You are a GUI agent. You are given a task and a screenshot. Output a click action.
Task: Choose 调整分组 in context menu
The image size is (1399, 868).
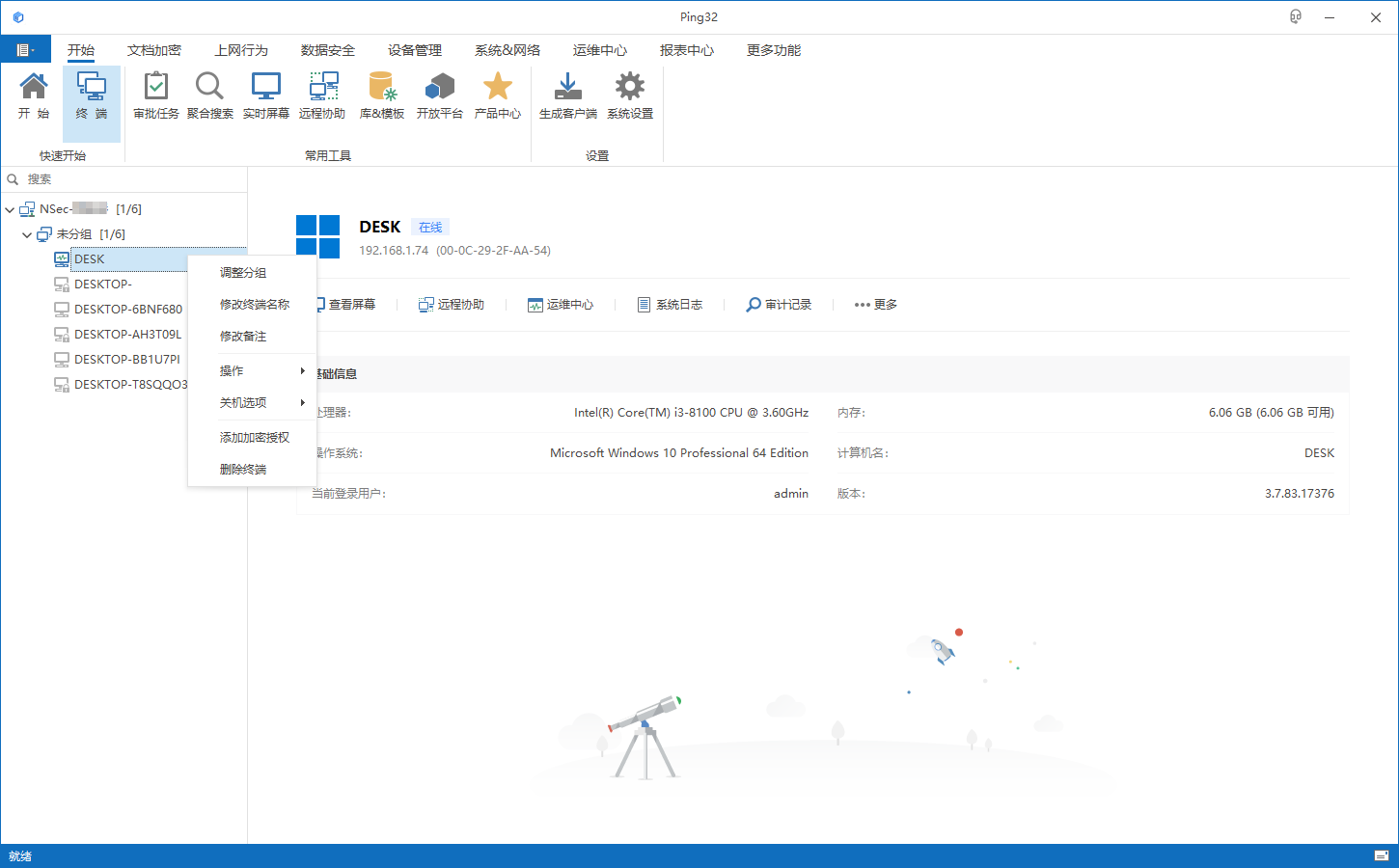[x=252, y=273]
